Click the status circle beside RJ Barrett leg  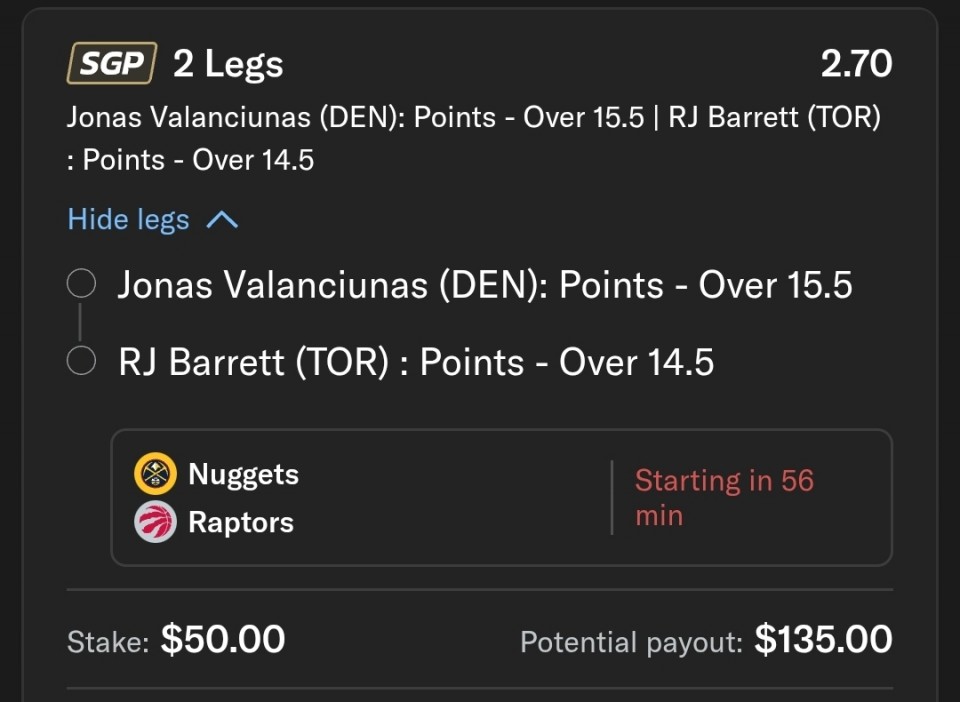81,361
